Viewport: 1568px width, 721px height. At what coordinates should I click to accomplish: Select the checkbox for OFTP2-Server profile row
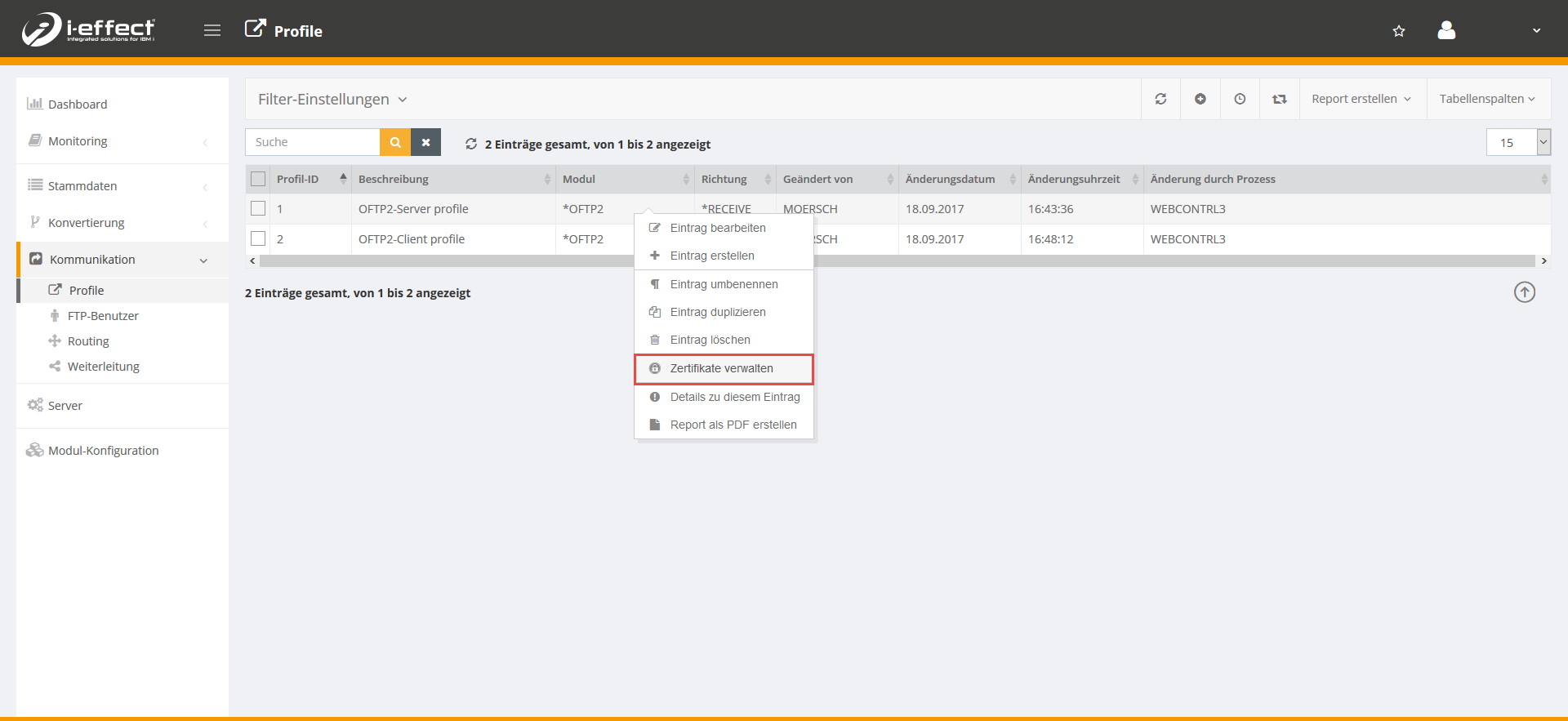click(258, 209)
